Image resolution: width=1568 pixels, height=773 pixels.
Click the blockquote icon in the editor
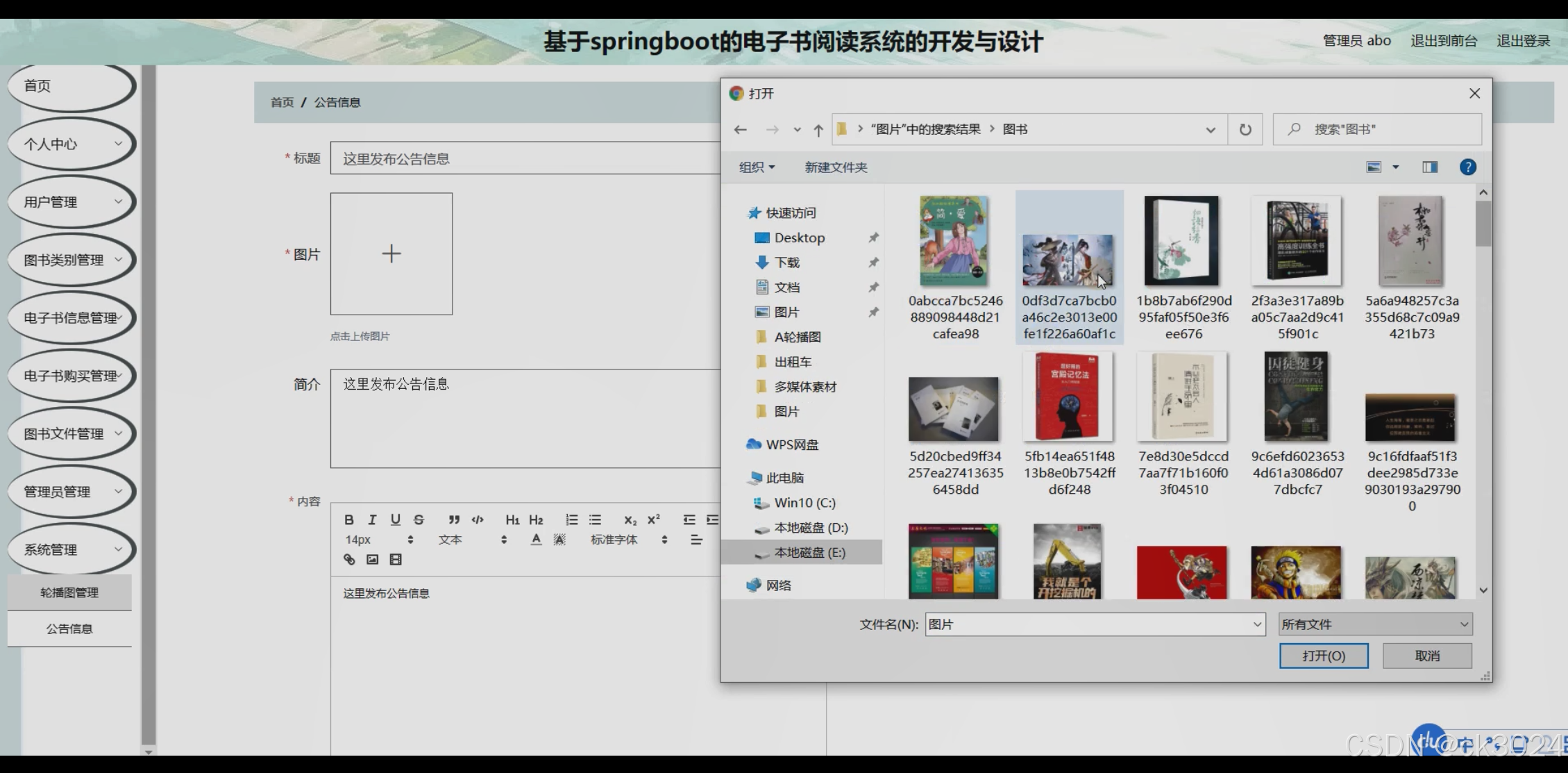click(453, 520)
